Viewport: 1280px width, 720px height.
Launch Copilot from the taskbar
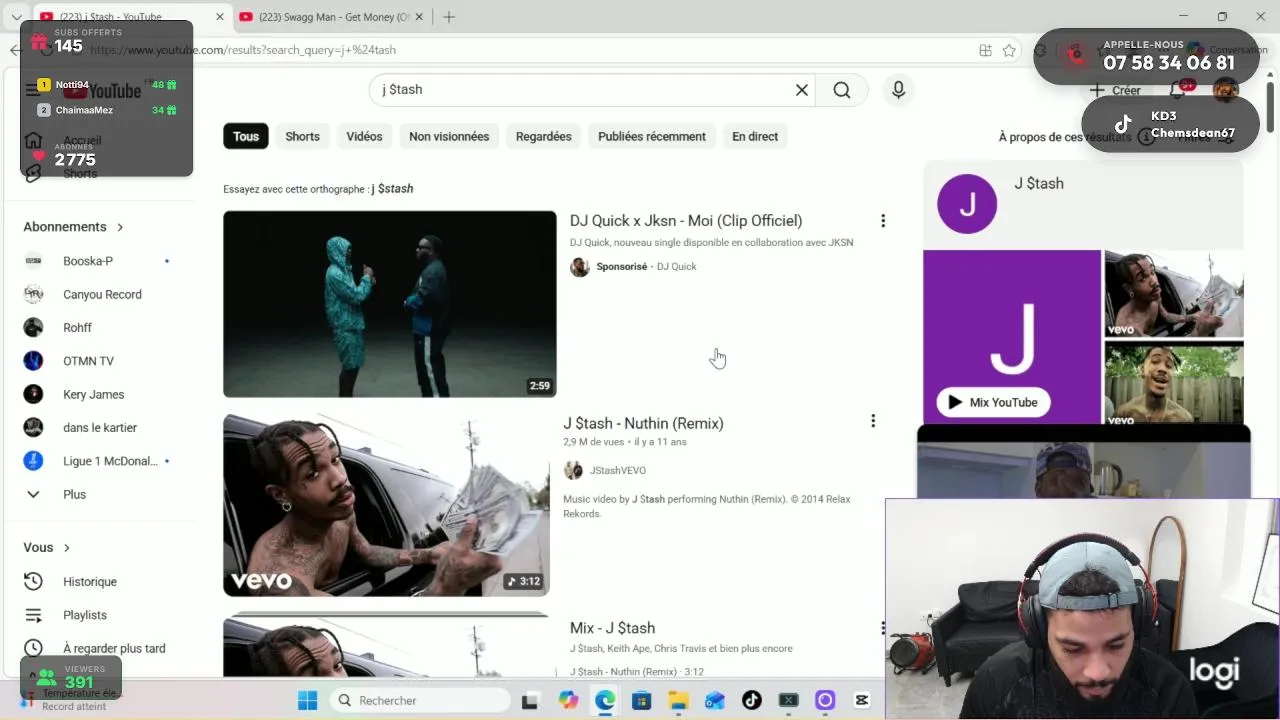click(x=568, y=700)
